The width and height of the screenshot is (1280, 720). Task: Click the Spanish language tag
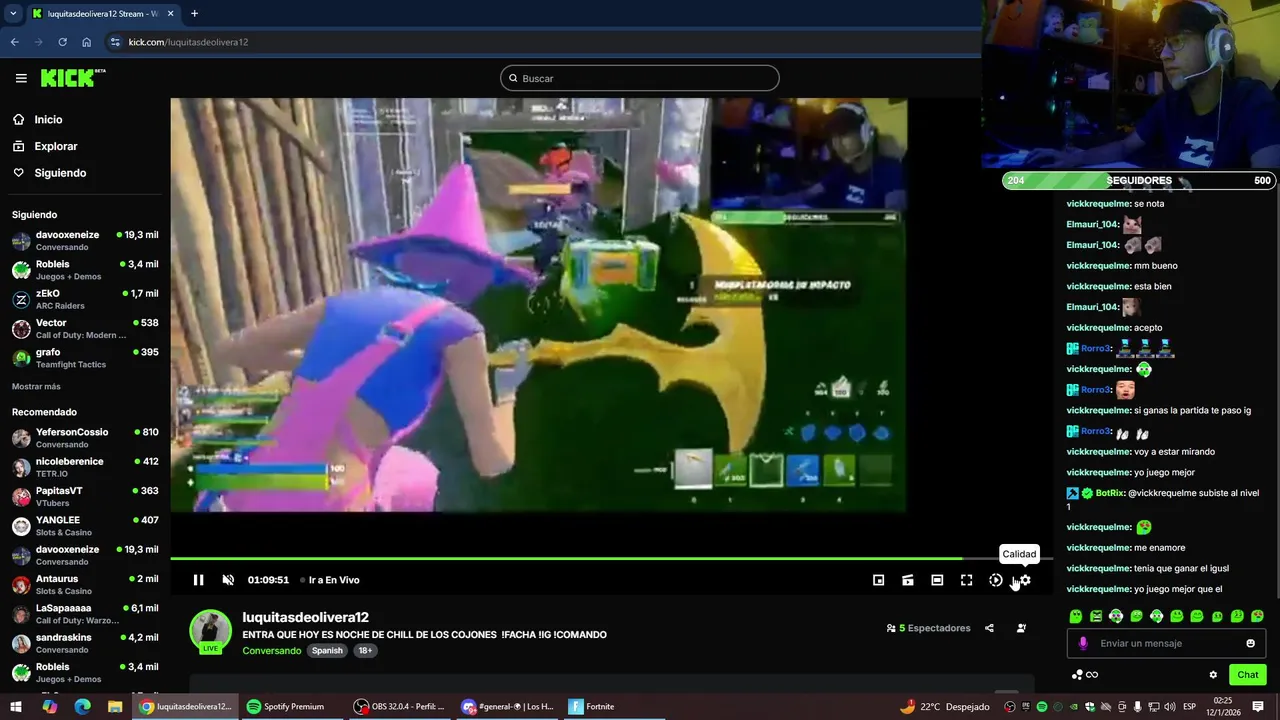[x=327, y=651]
